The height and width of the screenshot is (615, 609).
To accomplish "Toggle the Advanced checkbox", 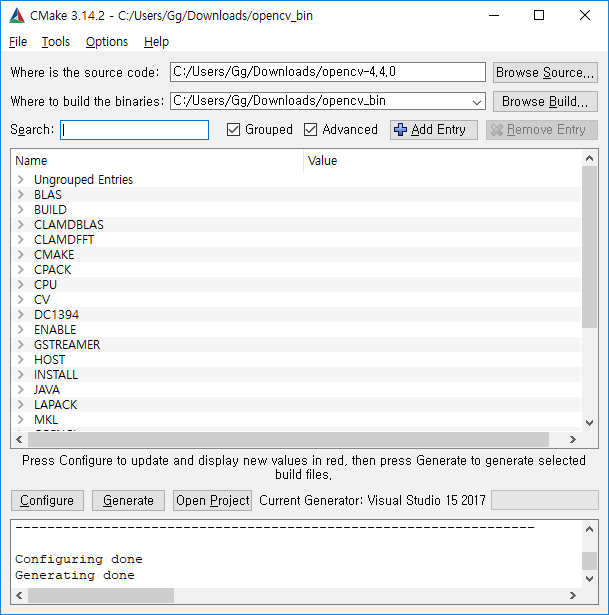I will (311, 129).
